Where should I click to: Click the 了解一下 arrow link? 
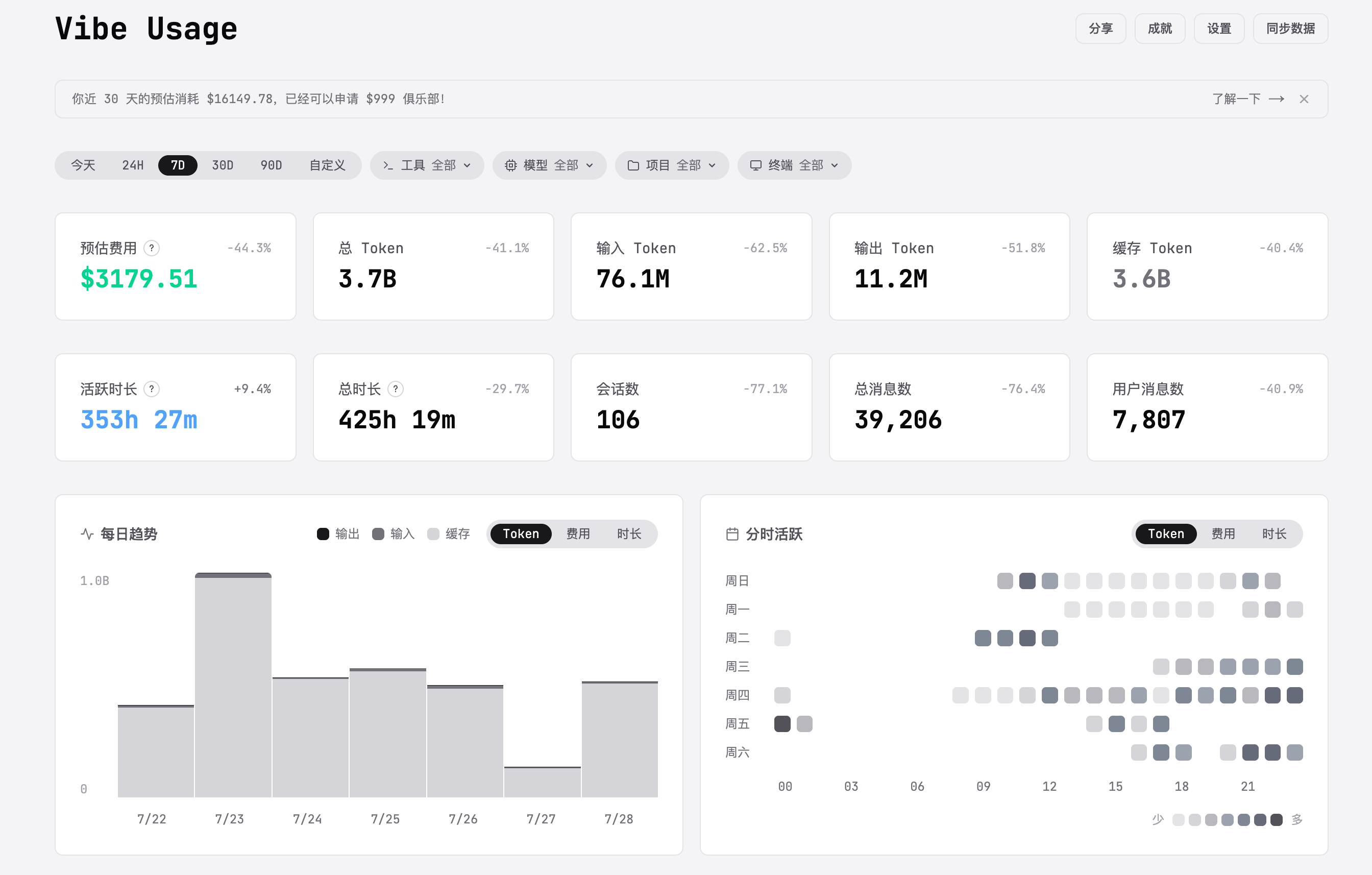[x=1248, y=99]
